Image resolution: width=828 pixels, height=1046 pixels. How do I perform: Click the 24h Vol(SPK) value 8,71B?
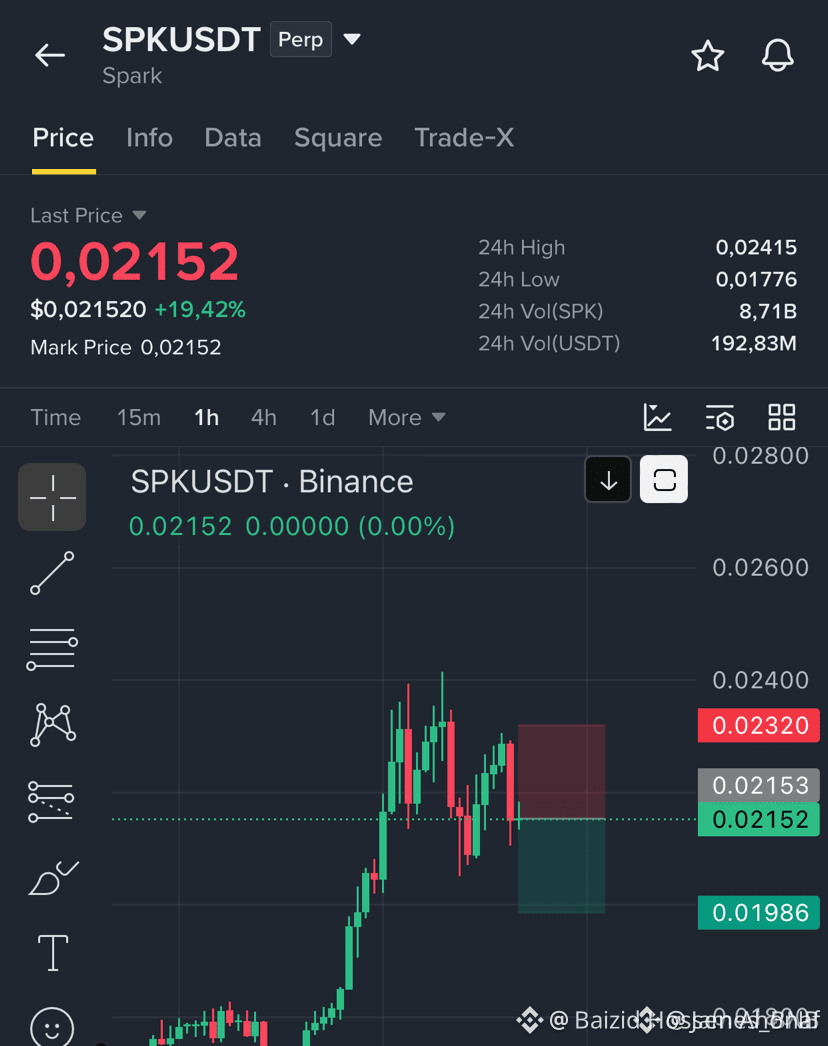[767, 311]
